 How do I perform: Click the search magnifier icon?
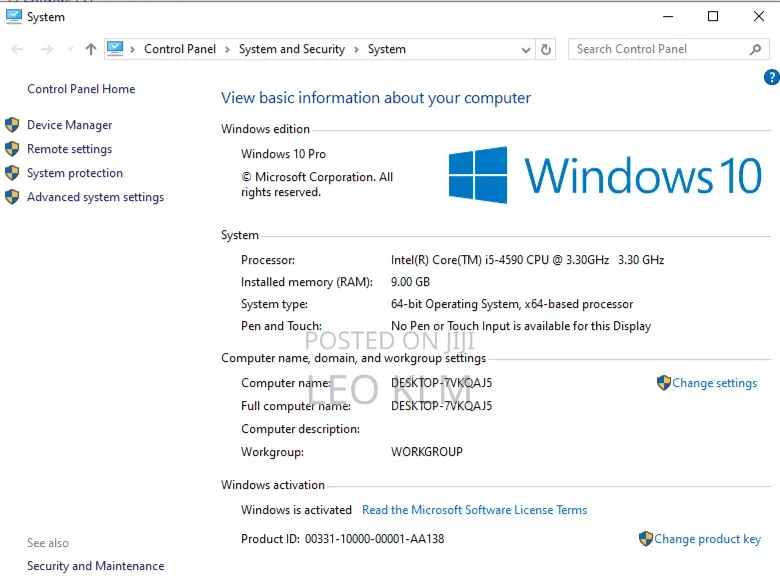[755, 49]
